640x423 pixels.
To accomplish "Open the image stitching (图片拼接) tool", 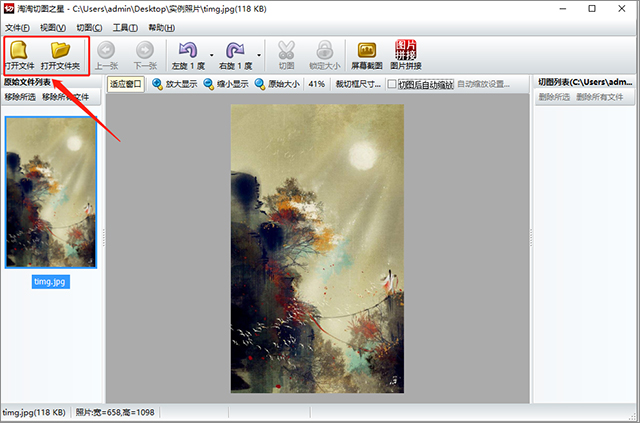I will click(x=406, y=55).
